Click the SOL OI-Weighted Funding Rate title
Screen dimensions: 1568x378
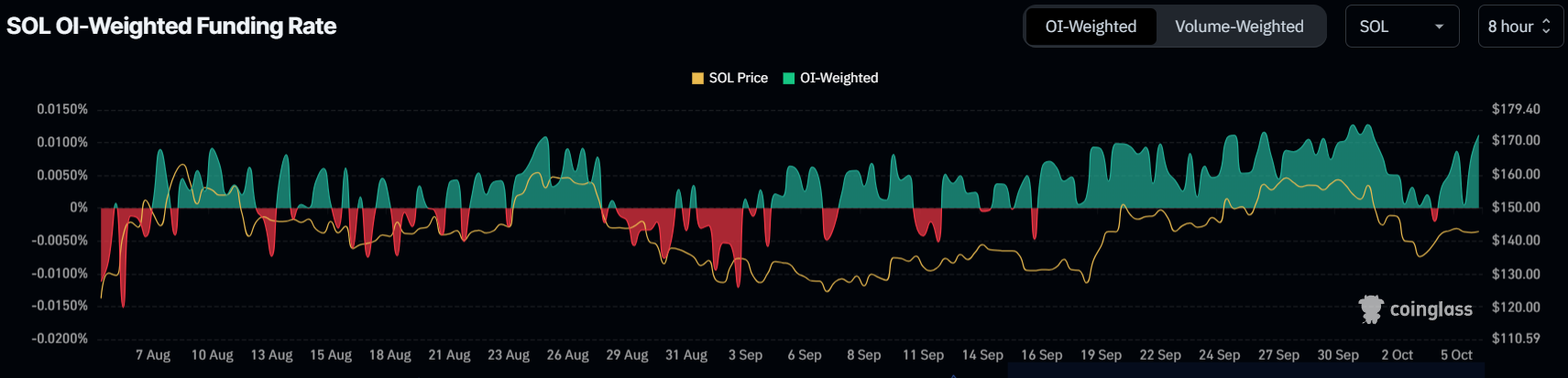171,26
